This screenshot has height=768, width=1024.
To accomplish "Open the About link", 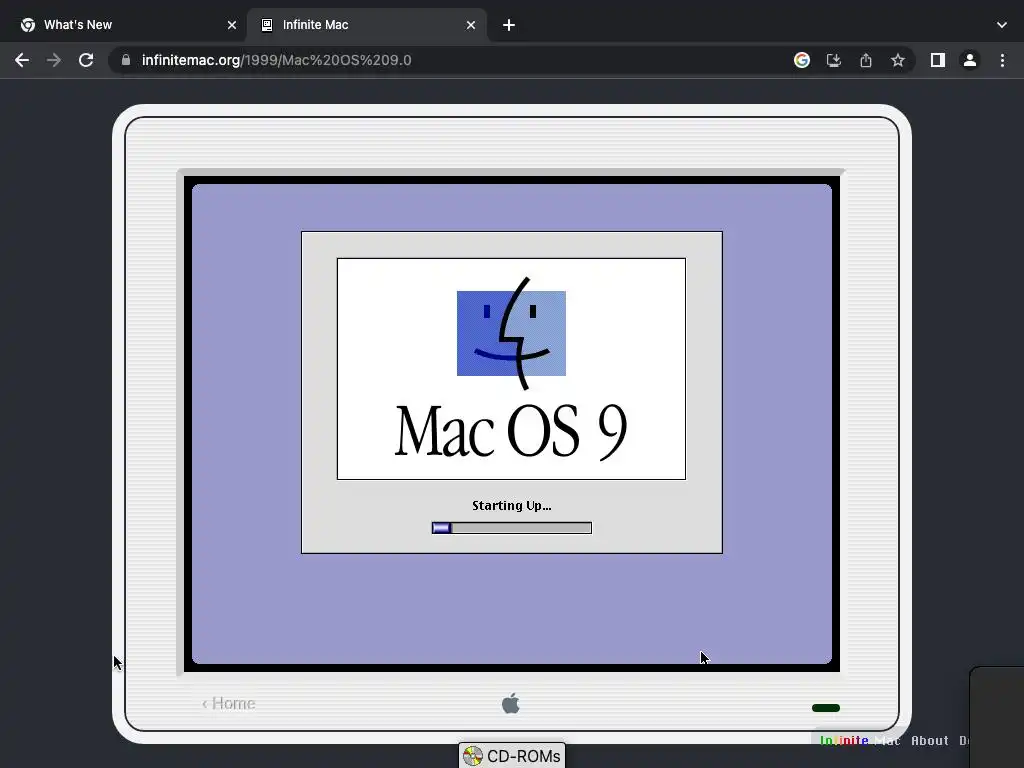I will click(930, 741).
